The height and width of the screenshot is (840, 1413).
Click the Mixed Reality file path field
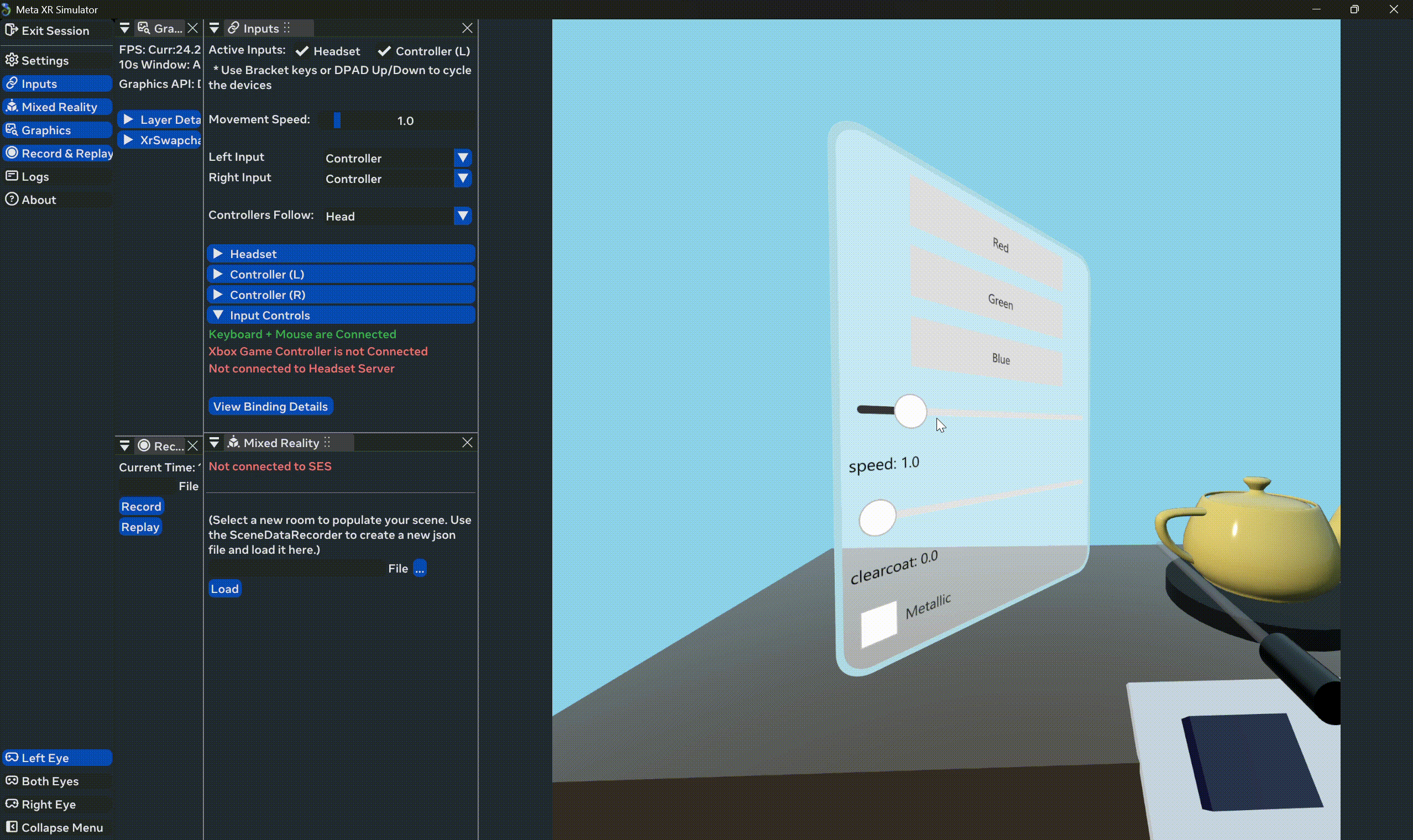click(x=296, y=568)
